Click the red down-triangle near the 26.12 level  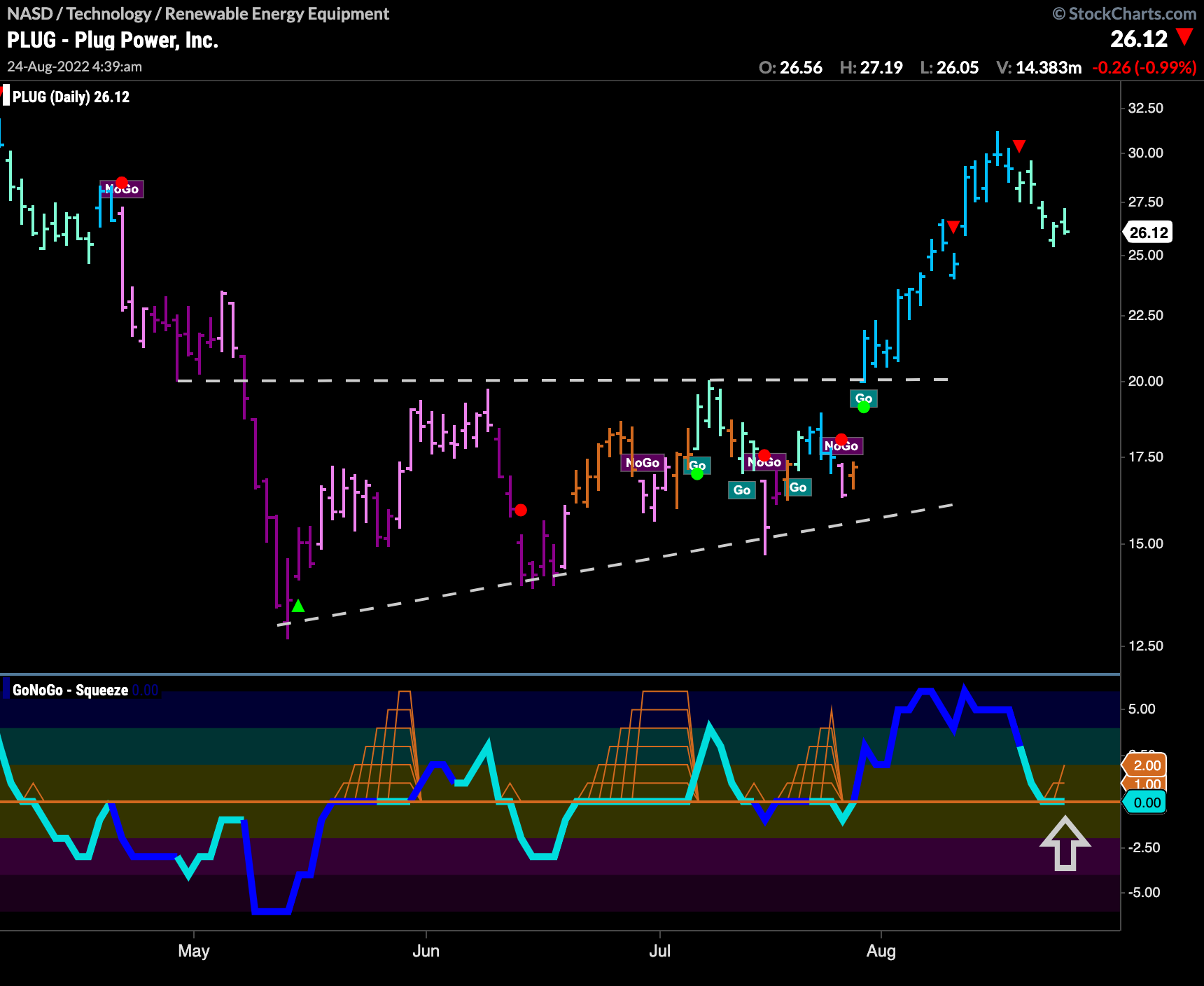click(x=953, y=227)
